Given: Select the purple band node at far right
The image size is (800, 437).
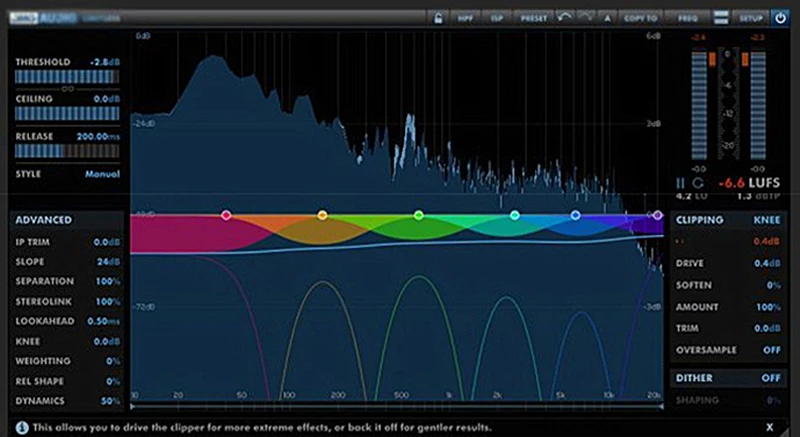Looking at the screenshot, I should (x=658, y=215).
